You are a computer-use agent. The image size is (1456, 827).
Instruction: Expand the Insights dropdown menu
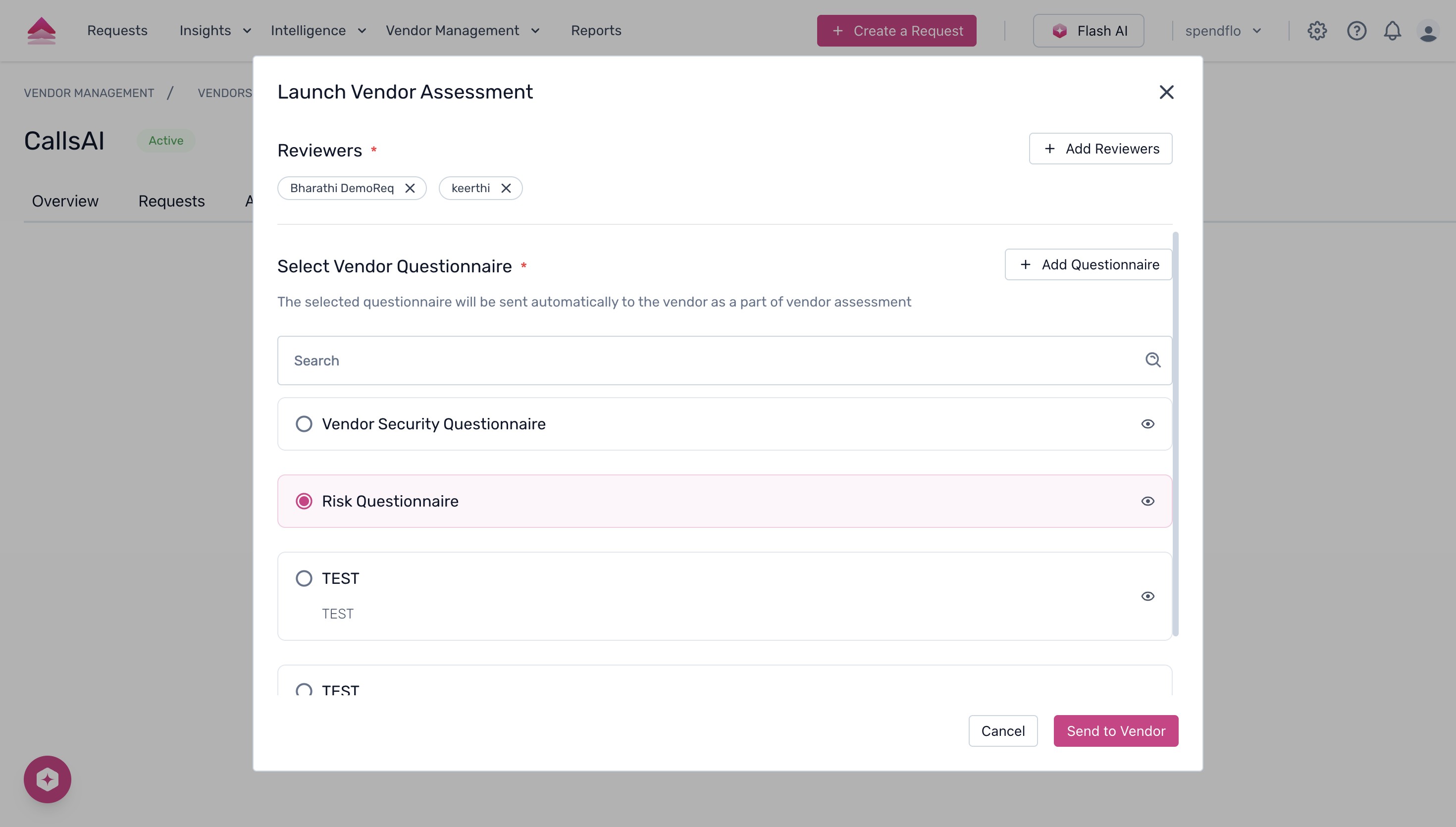213,31
